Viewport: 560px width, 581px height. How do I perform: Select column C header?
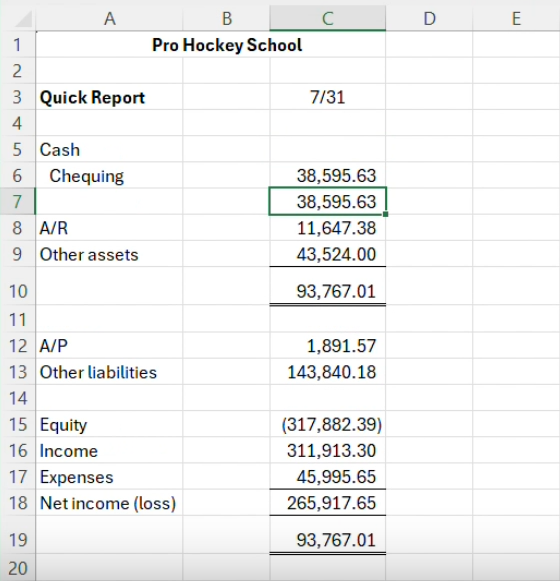[x=328, y=18]
